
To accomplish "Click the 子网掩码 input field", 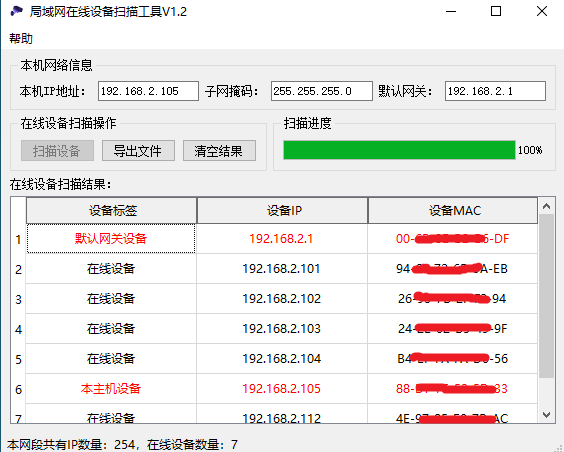I will coord(322,91).
